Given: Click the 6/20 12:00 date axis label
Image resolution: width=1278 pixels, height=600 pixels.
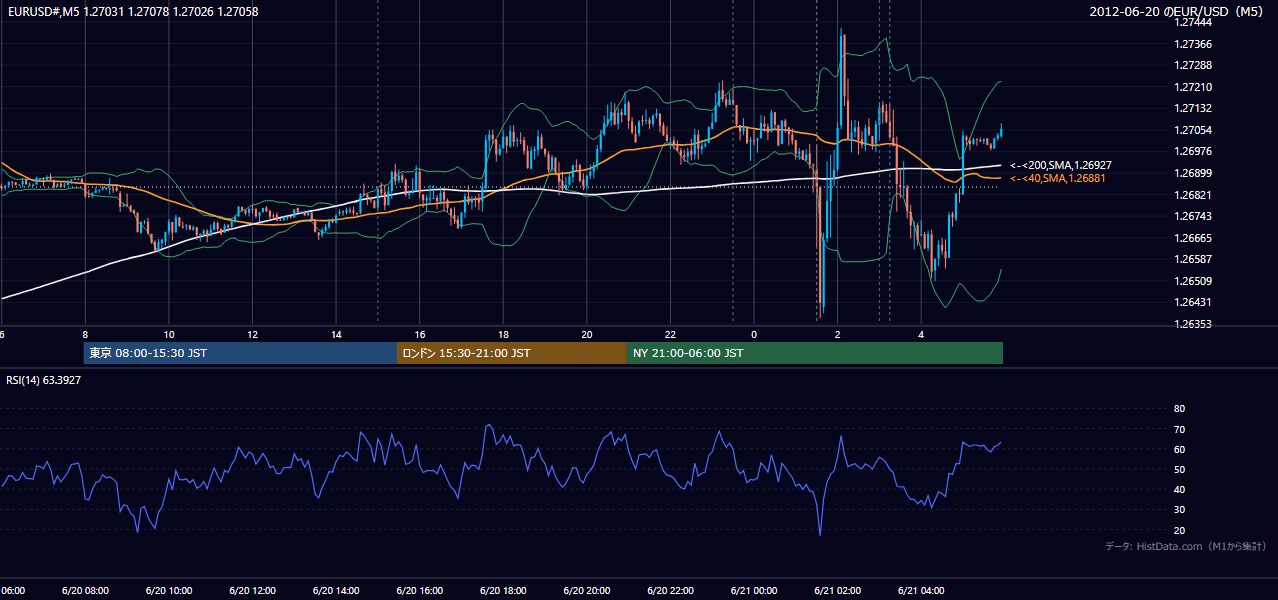Looking at the screenshot, I should (252, 591).
